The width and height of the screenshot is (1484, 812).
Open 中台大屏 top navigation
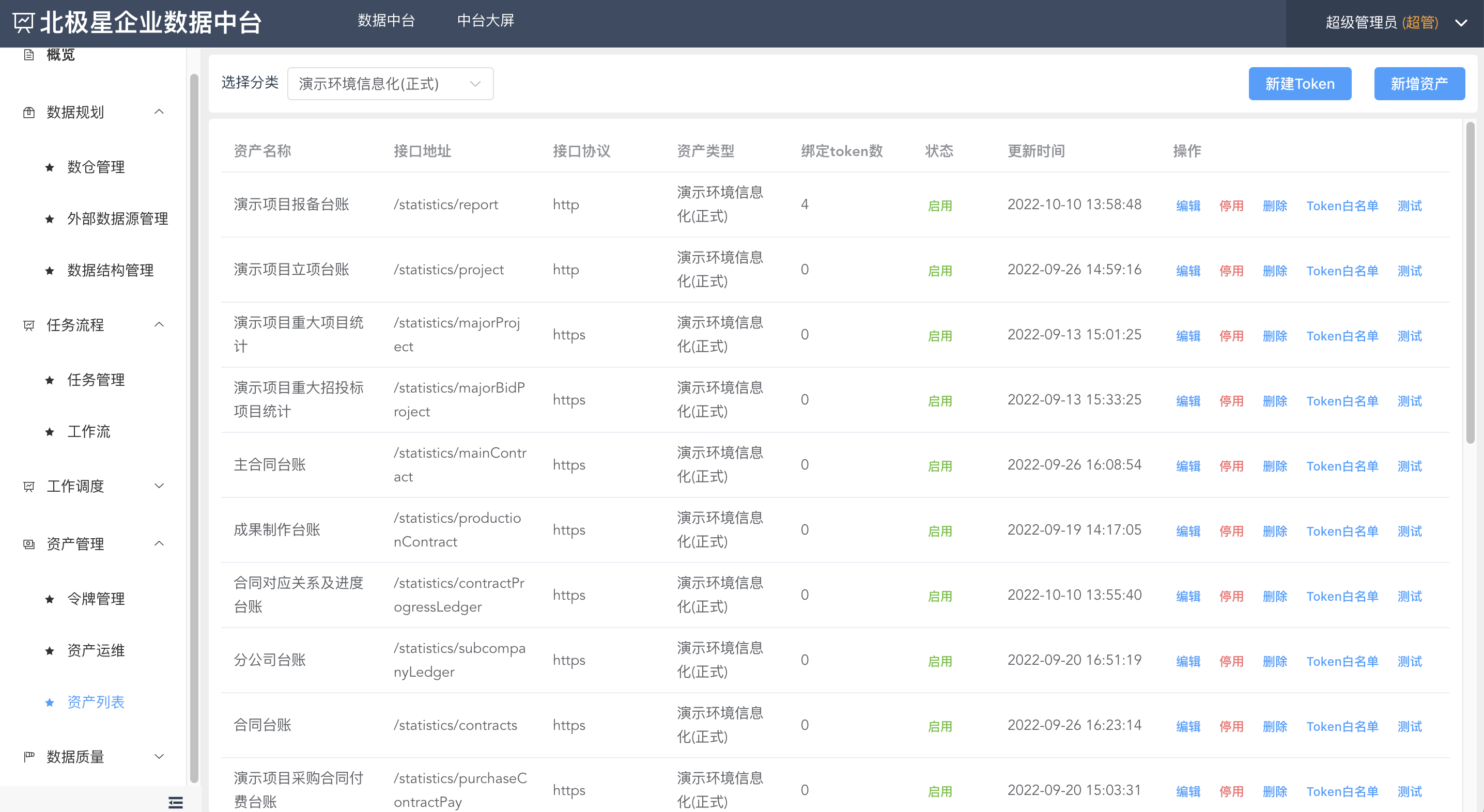(485, 21)
